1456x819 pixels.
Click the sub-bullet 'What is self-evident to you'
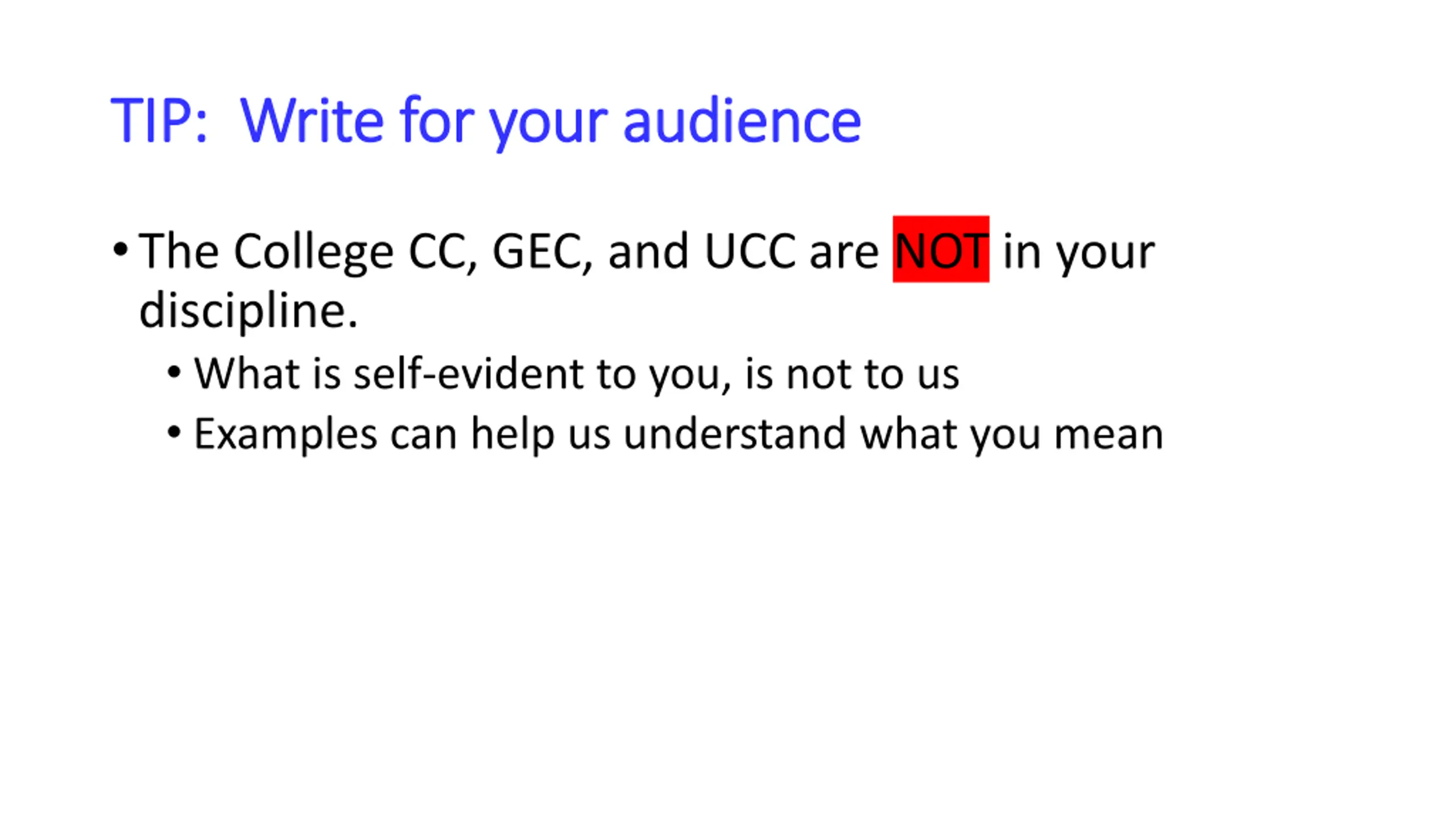[576, 374]
